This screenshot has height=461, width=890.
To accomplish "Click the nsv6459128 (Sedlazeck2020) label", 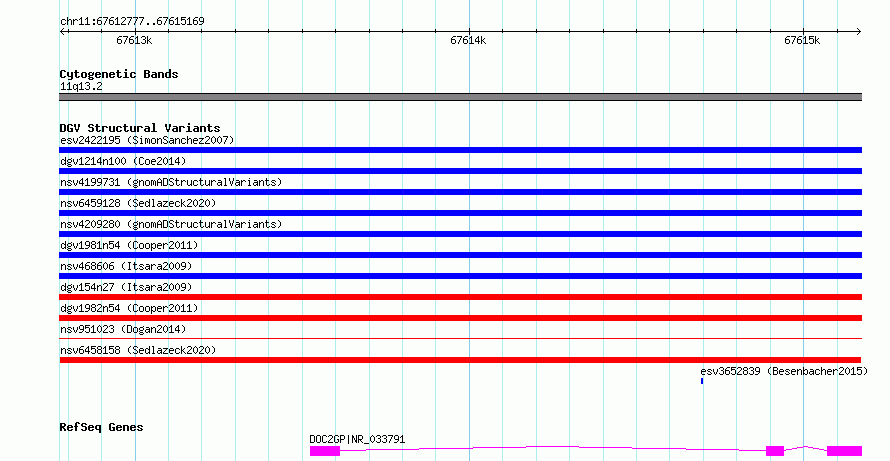I will click(138, 203).
